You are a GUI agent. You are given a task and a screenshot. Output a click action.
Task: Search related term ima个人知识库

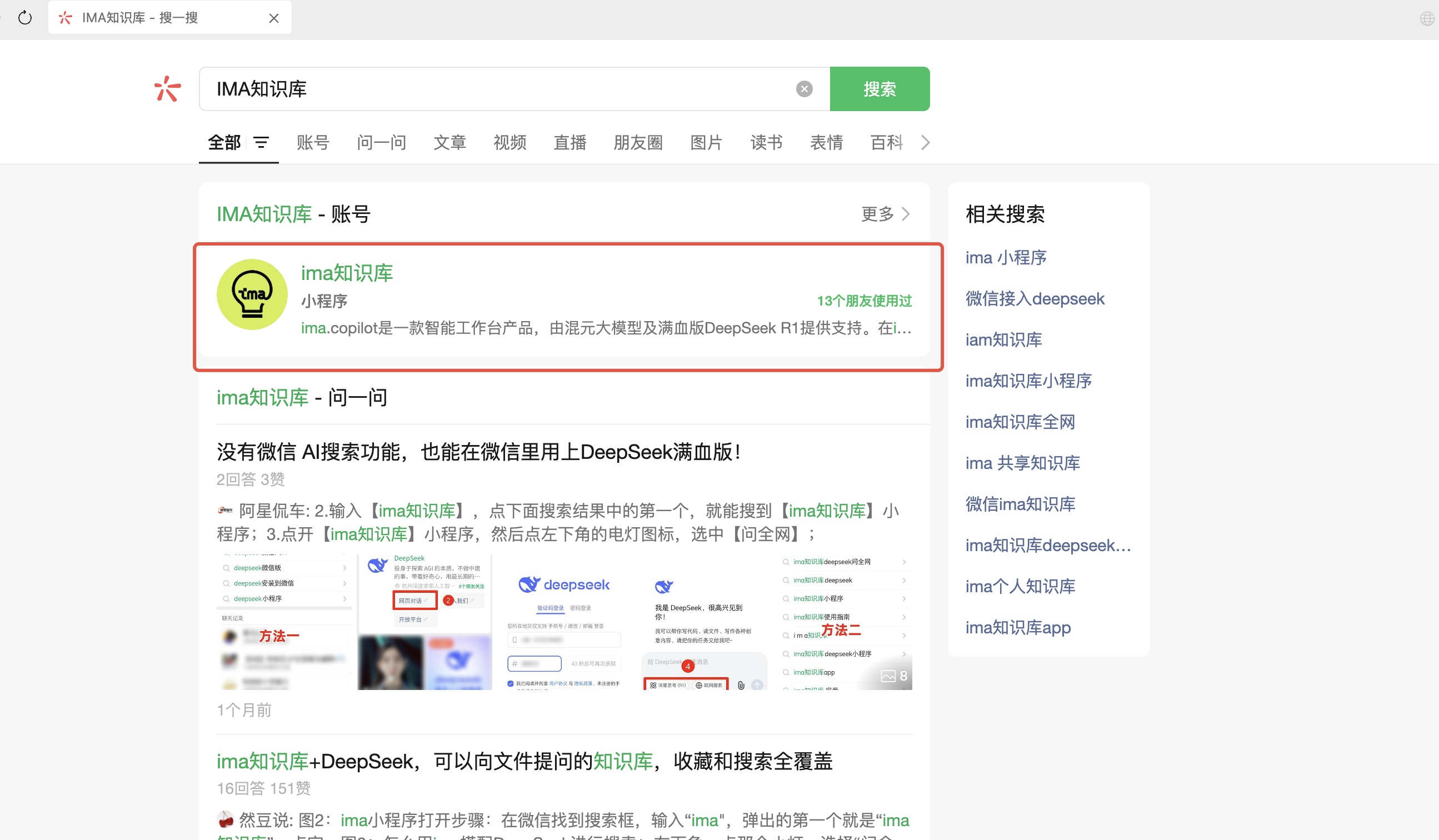[1020, 587]
